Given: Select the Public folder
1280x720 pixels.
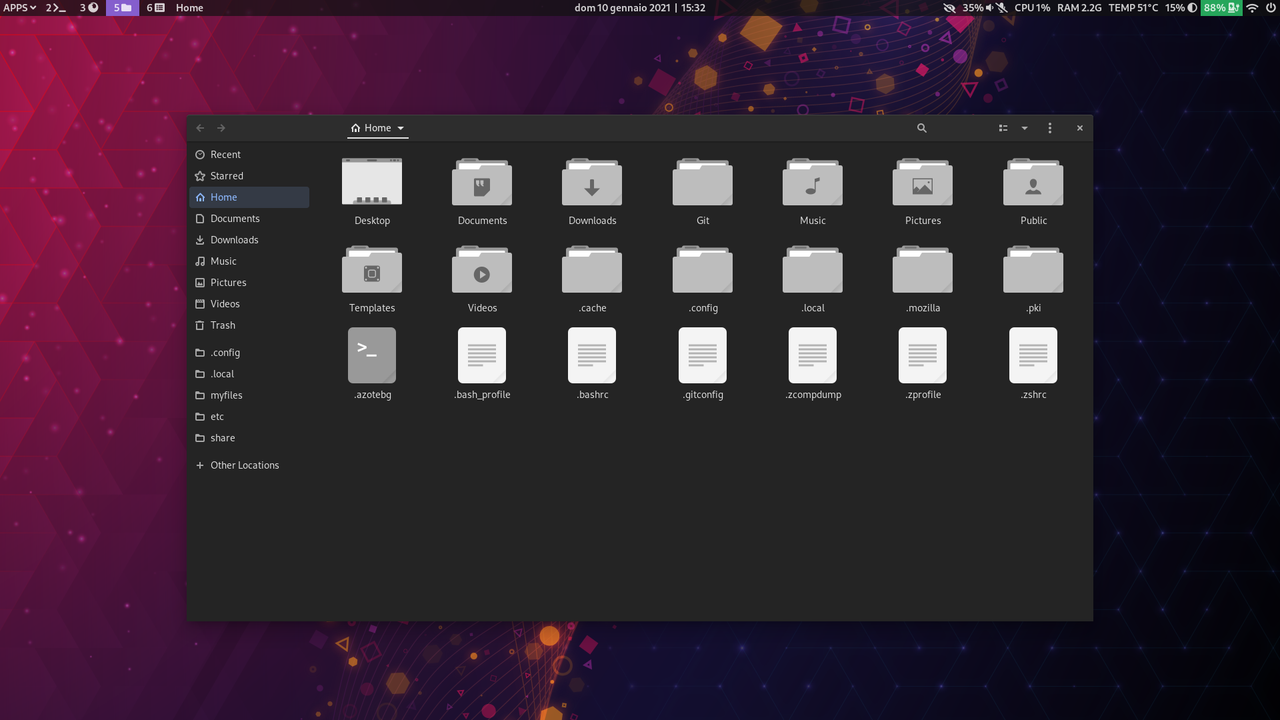Looking at the screenshot, I should pos(1033,182).
